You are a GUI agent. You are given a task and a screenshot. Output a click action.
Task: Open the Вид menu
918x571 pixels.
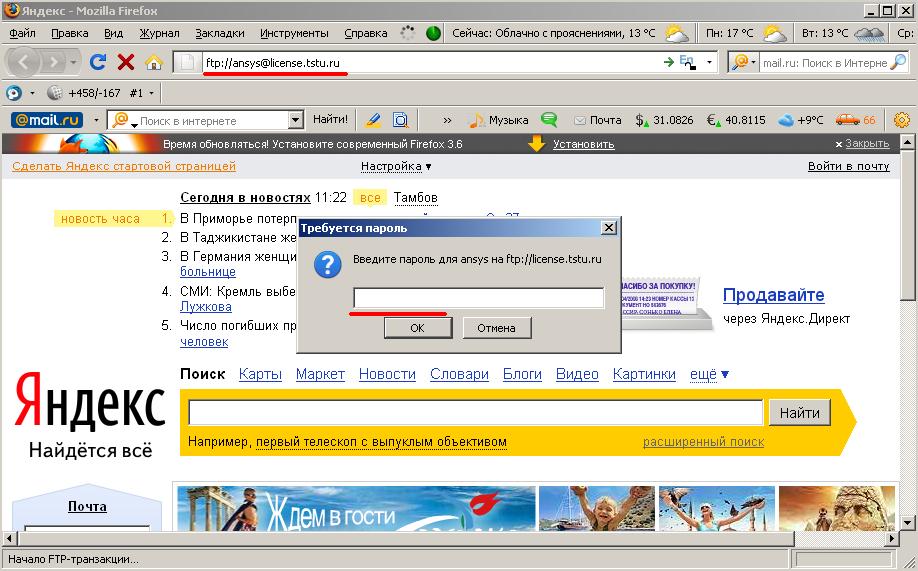pyautogui.click(x=114, y=33)
